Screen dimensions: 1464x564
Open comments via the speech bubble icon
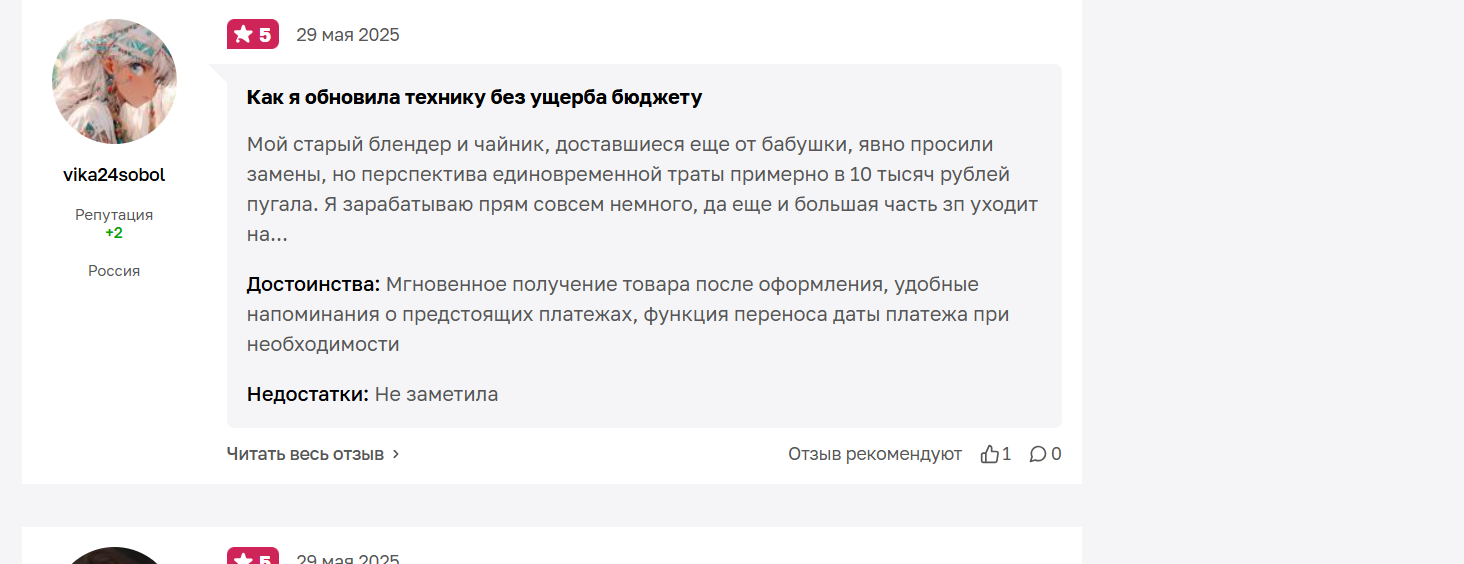click(x=1038, y=454)
